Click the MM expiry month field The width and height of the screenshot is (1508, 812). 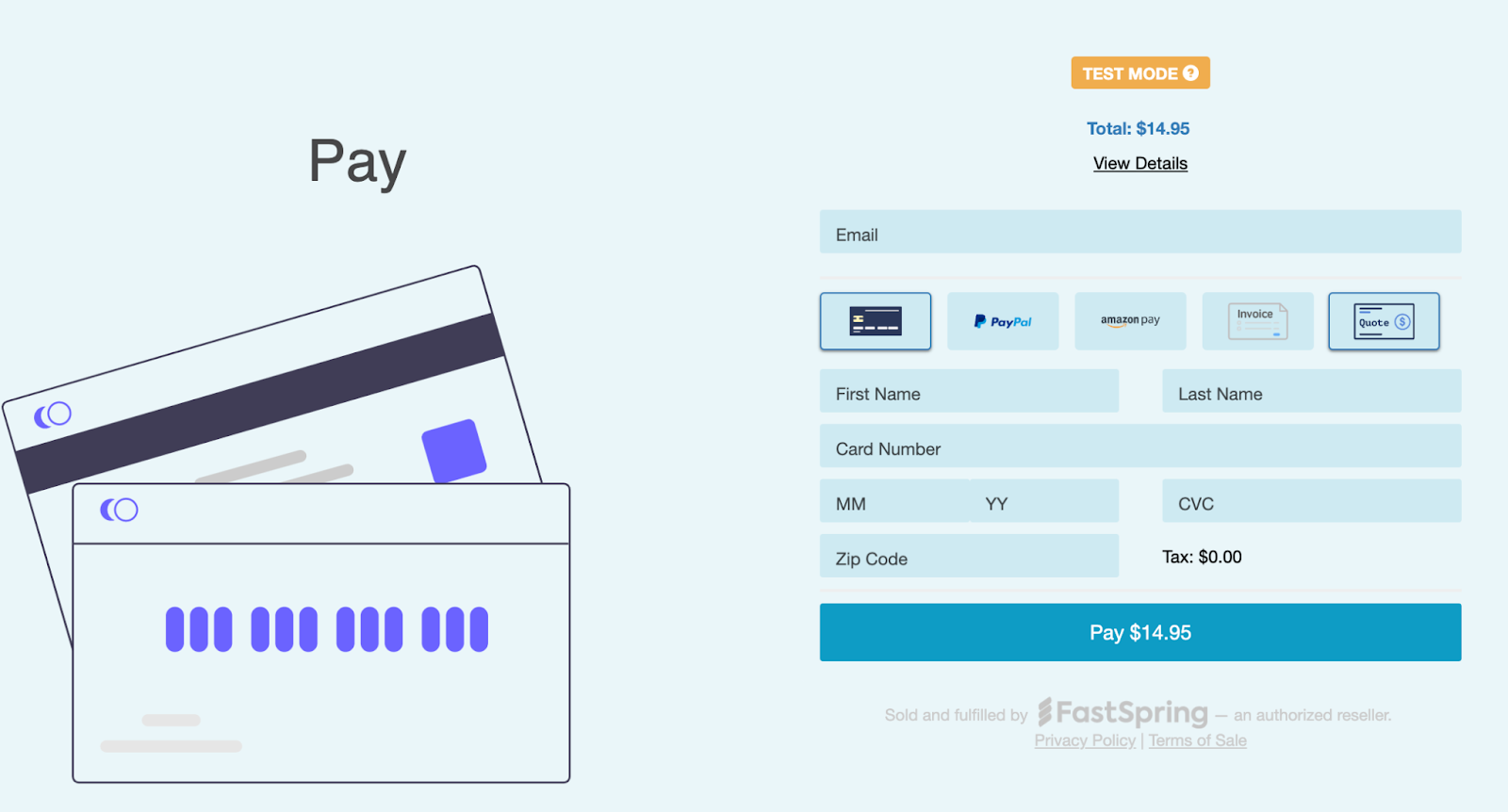point(894,501)
